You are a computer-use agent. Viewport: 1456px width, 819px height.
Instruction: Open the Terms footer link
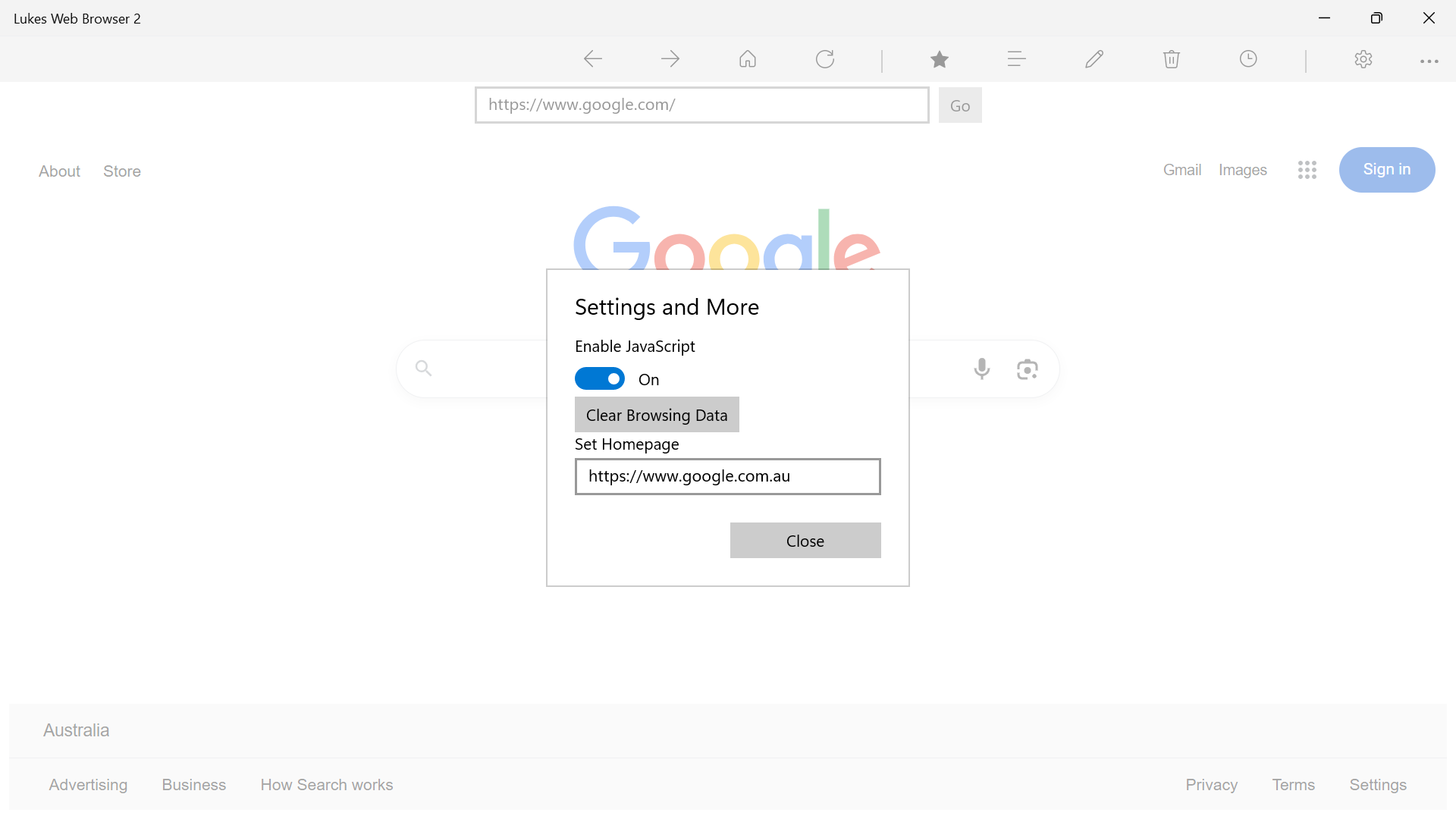[x=1294, y=785]
